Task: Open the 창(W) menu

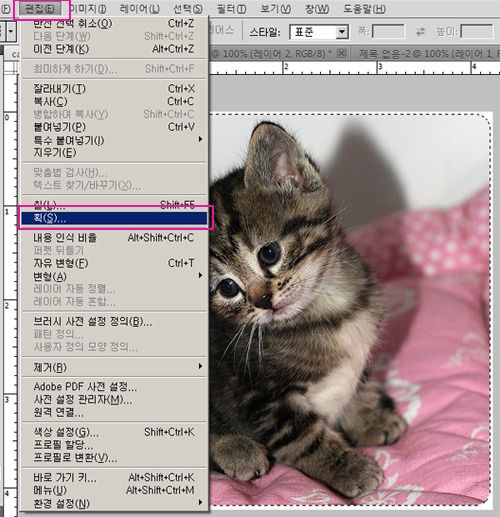Action: pos(317,9)
